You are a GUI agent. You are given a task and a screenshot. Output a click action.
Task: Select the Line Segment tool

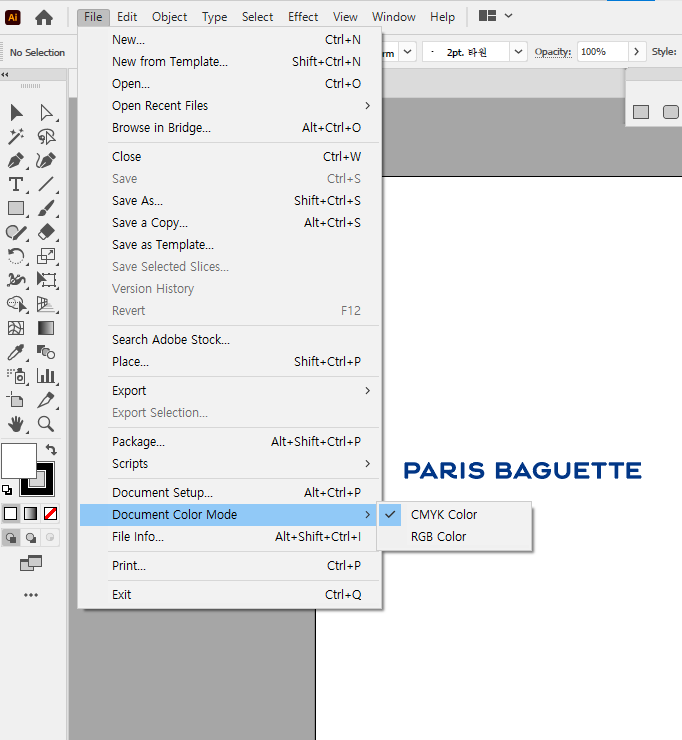46,184
